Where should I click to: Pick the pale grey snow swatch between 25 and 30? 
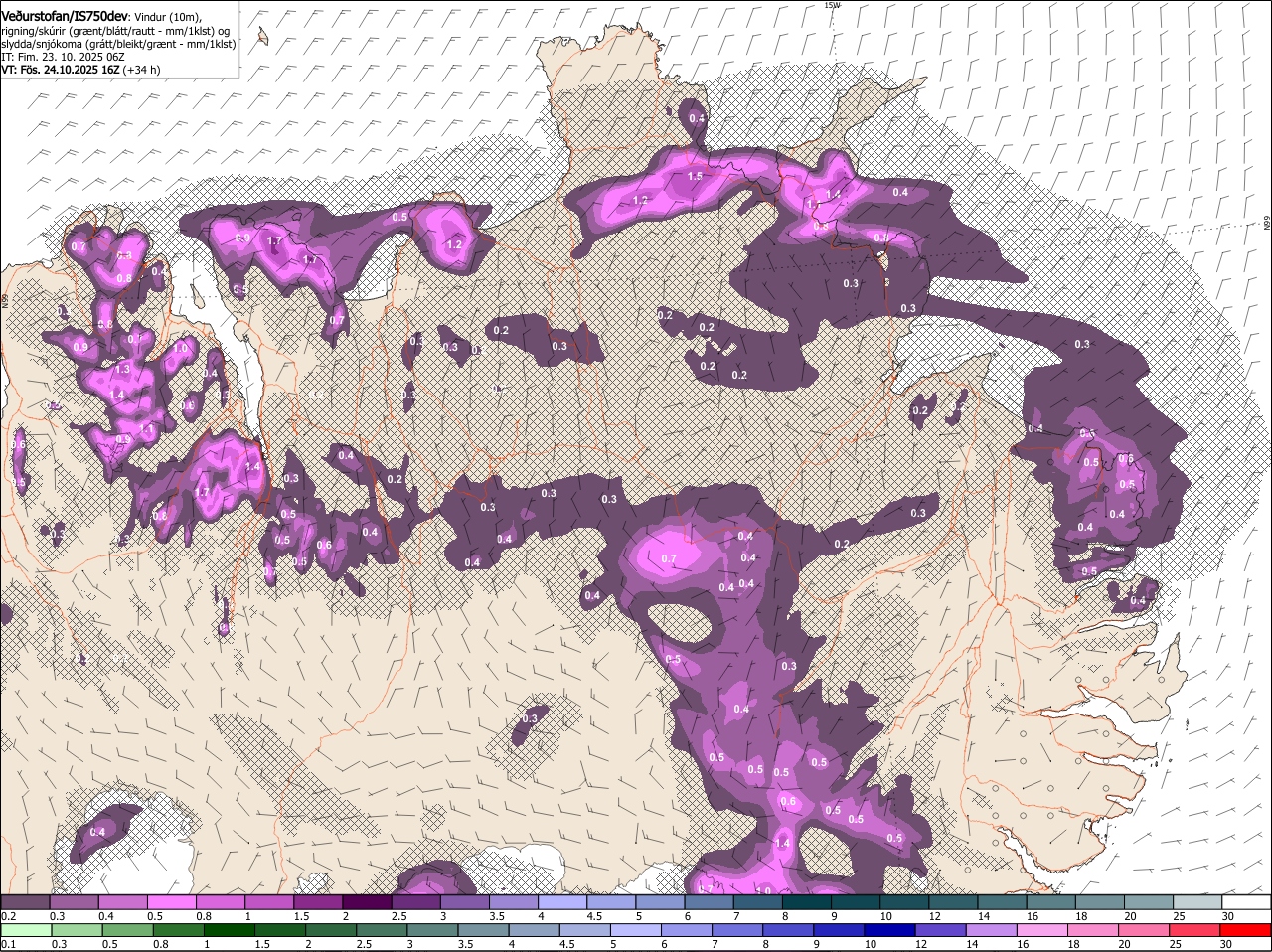1197,902
